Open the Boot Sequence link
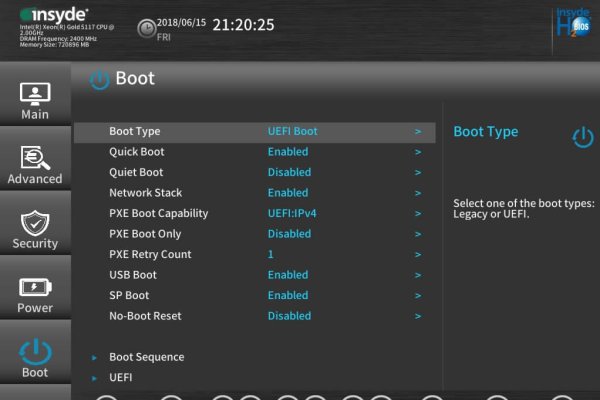This screenshot has height=400, width=600. [147, 357]
